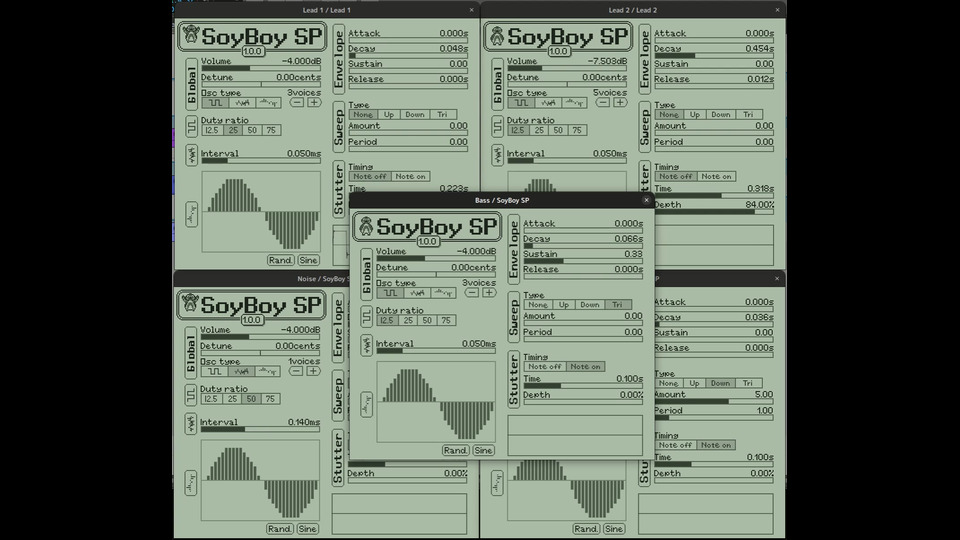Click the Lead 1 / Lead 1 title bar
Viewport: 960px width, 540px height.
(x=326, y=10)
